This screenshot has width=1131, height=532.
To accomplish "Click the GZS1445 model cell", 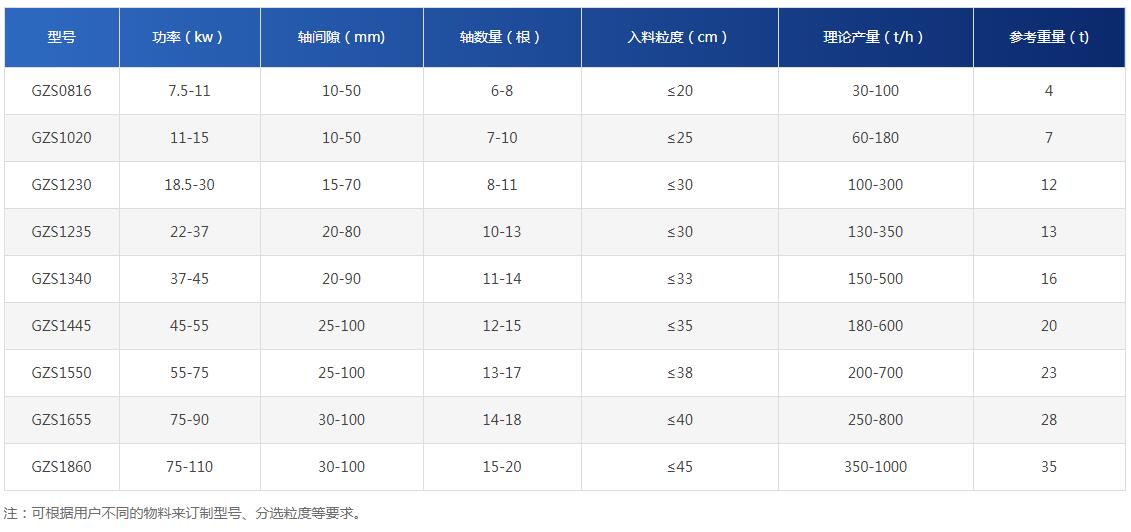I will pyautogui.click(x=61, y=326).
